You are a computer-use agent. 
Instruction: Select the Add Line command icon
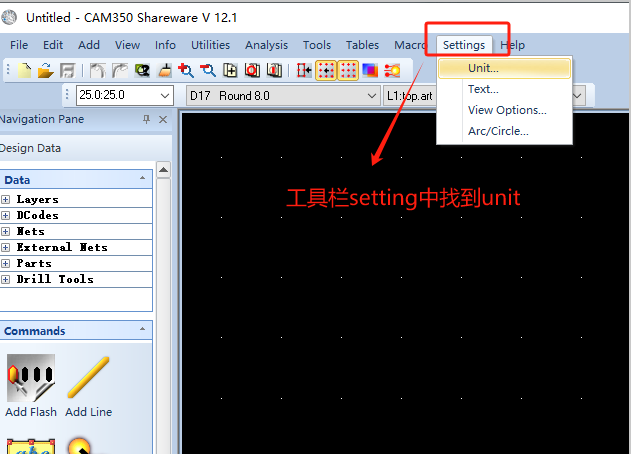[89, 378]
